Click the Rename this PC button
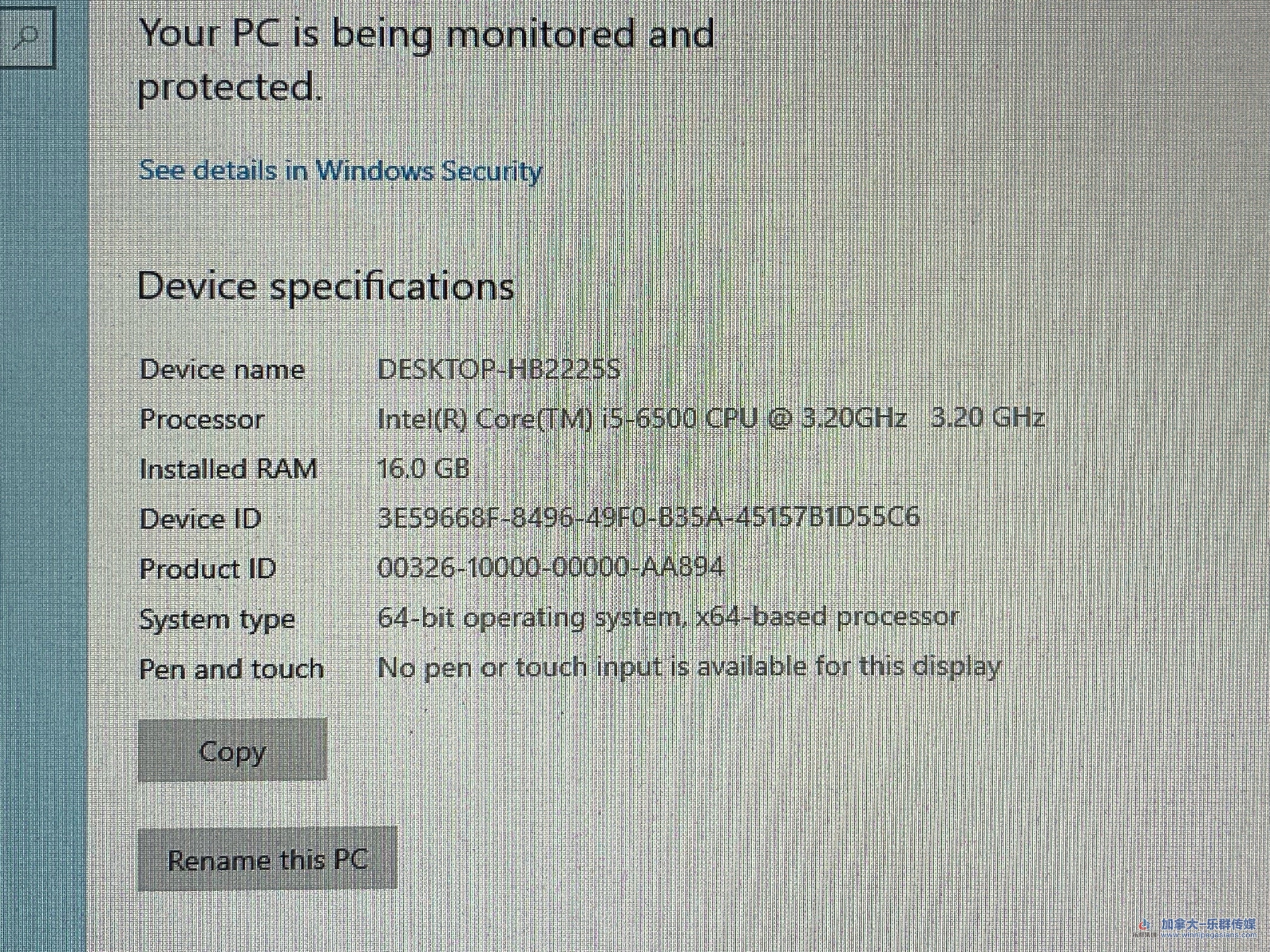Viewport: 1270px width, 952px height. point(267,859)
